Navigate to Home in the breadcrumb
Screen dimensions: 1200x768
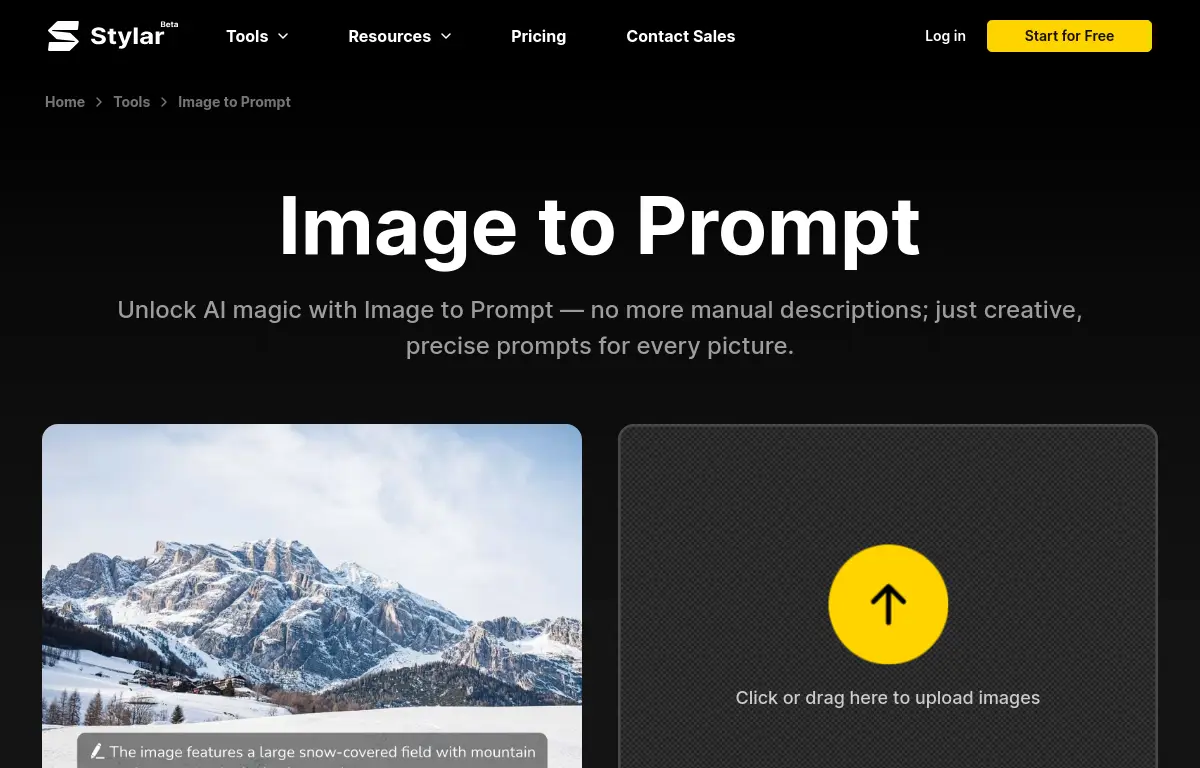click(x=65, y=102)
